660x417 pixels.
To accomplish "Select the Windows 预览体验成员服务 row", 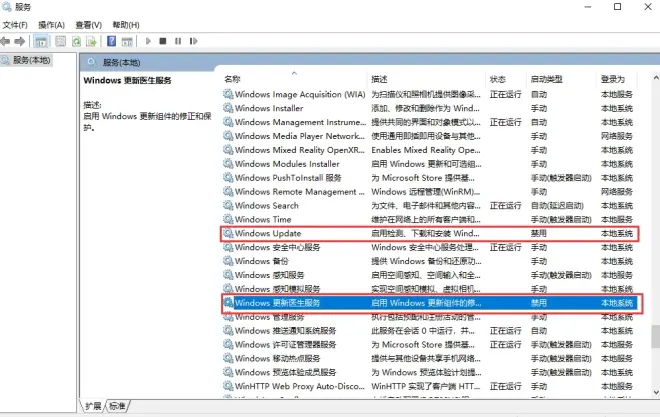I will (429, 372).
